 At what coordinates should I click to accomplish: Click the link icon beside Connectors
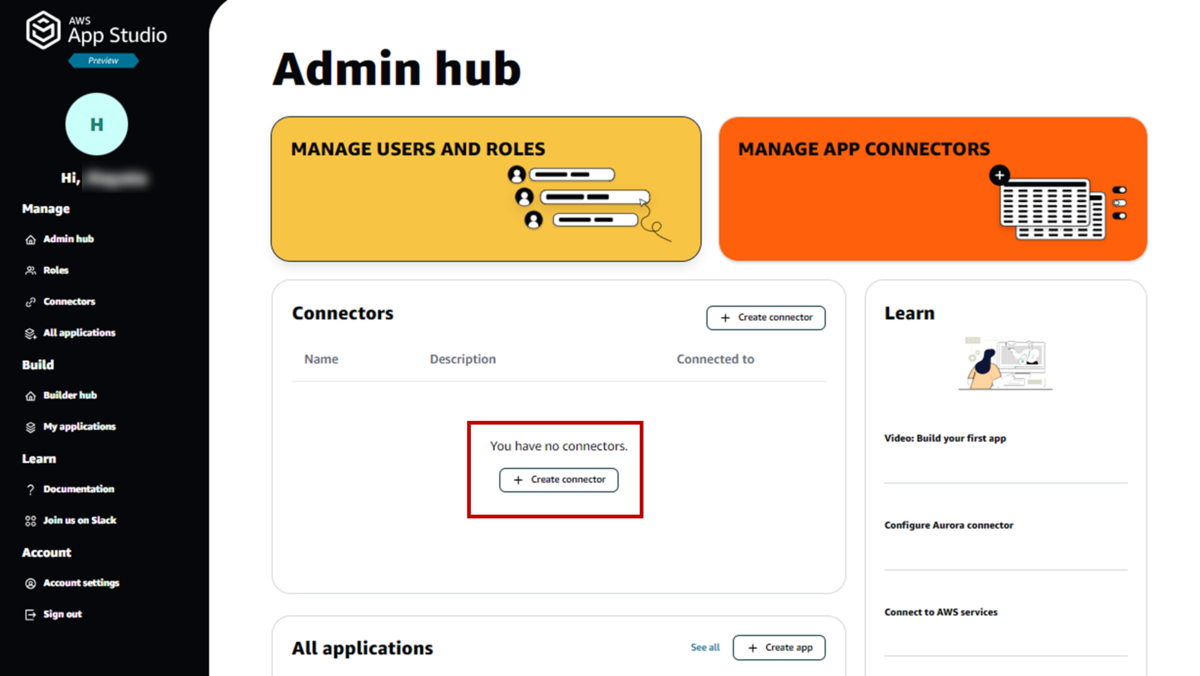click(x=30, y=302)
